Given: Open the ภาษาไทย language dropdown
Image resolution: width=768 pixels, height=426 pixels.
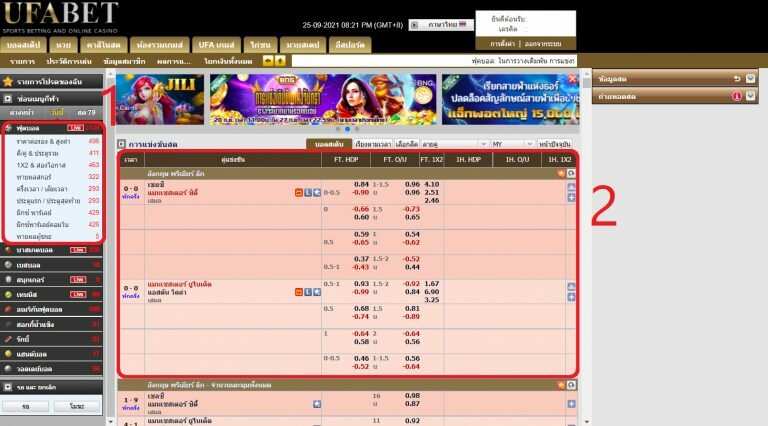Looking at the screenshot, I should [x=441, y=24].
